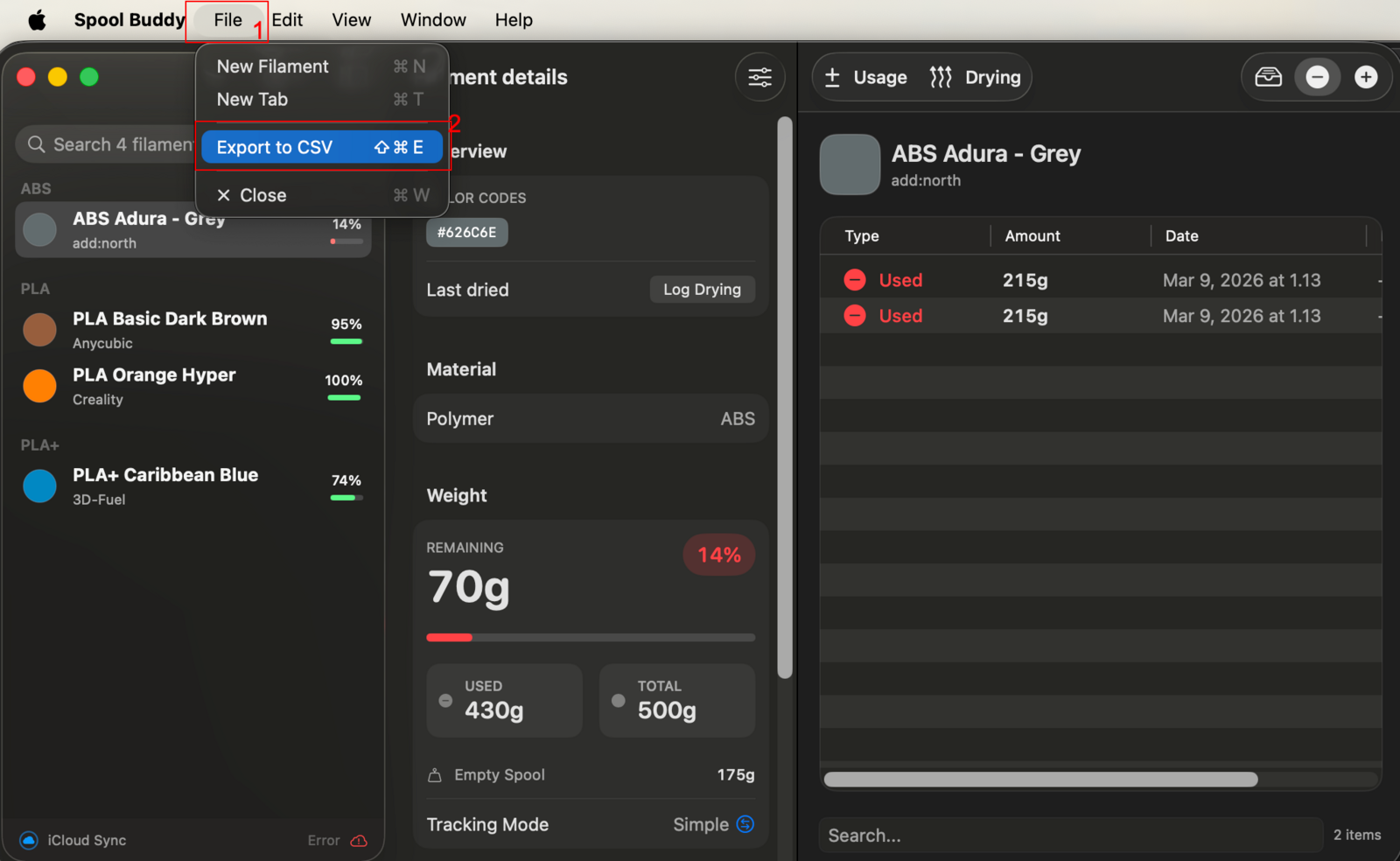Open the Apple menu
This screenshot has height=861, width=1400.
click(x=37, y=19)
